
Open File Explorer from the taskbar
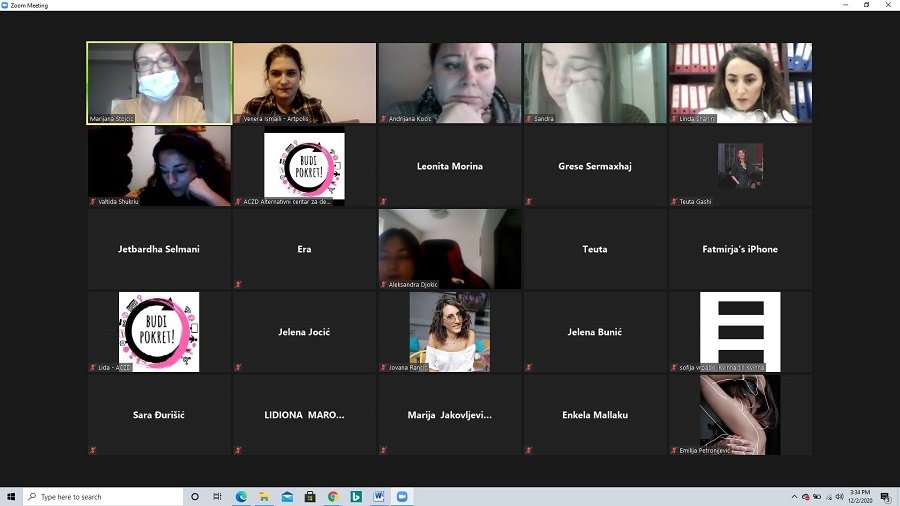tap(264, 497)
